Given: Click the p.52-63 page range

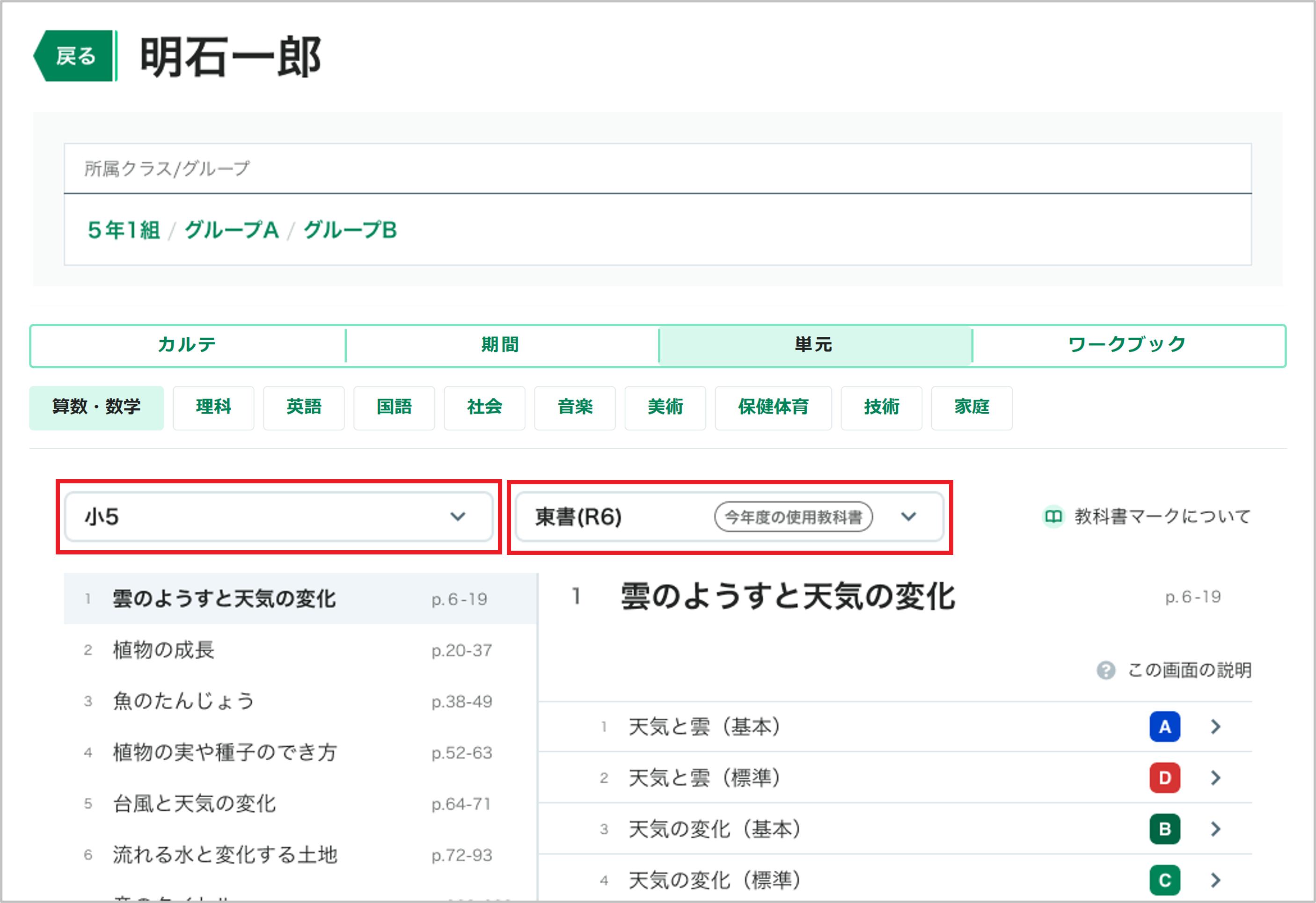Looking at the screenshot, I should pyautogui.click(x=461, y=753).
